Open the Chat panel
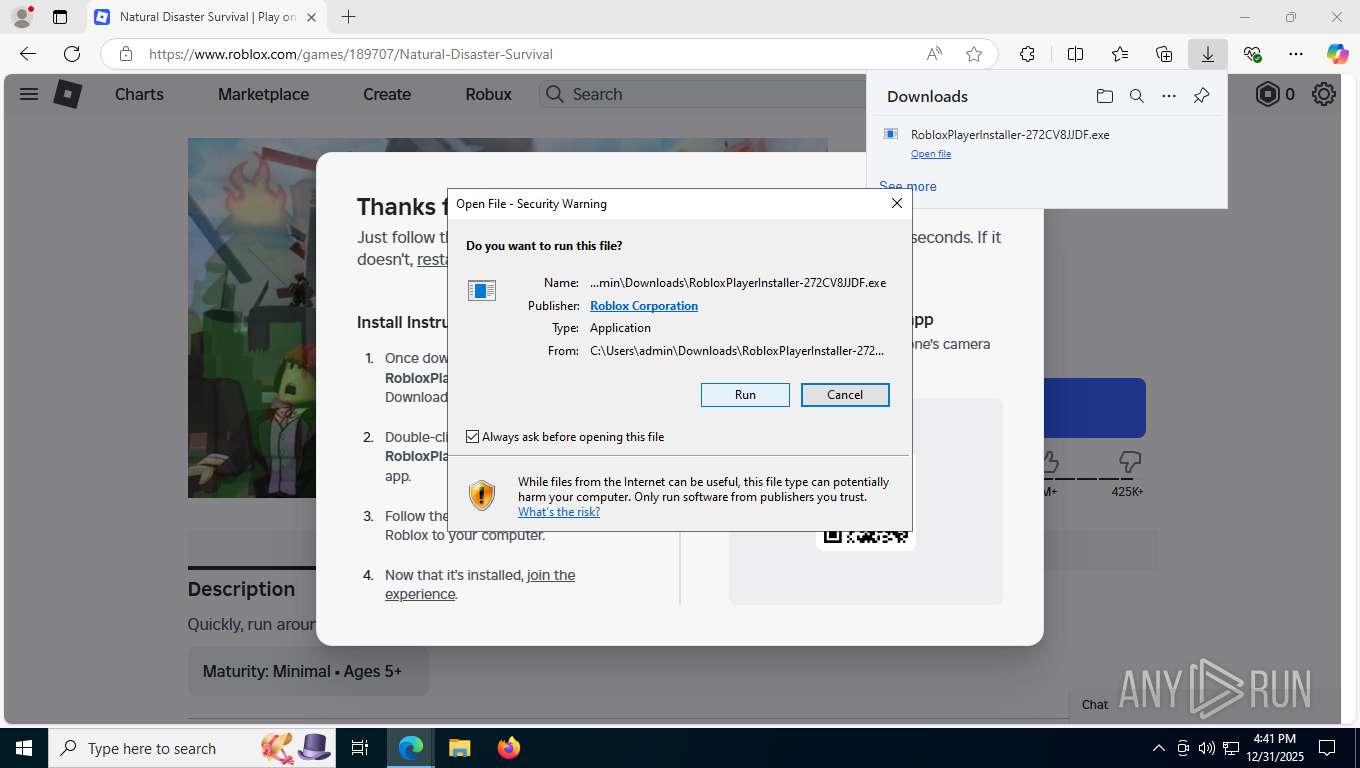1360x768 pixels. (1095, 704)
